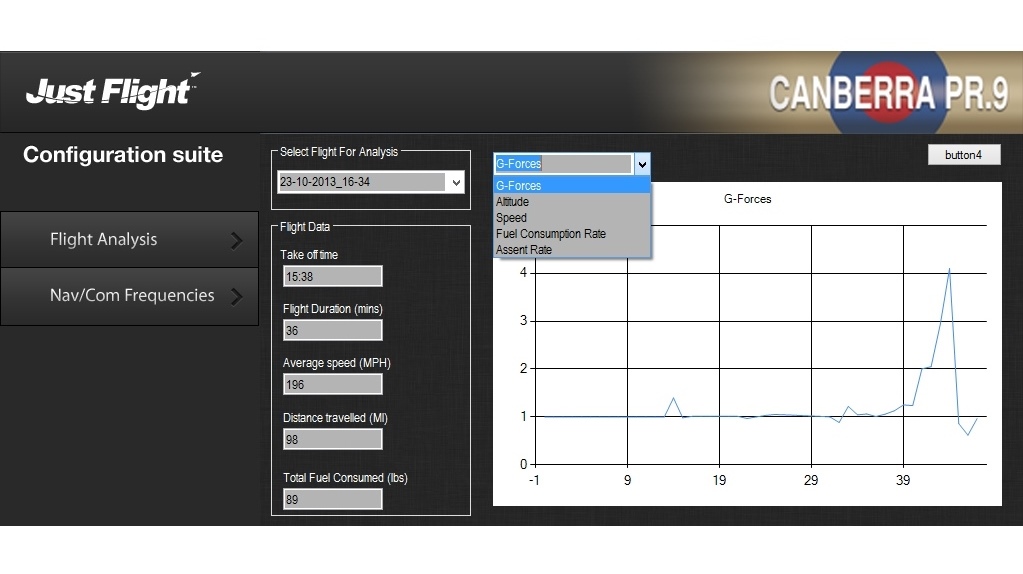Click the x-axis label 39
The height and width of the screenshot is (574, 1023).
903,481
